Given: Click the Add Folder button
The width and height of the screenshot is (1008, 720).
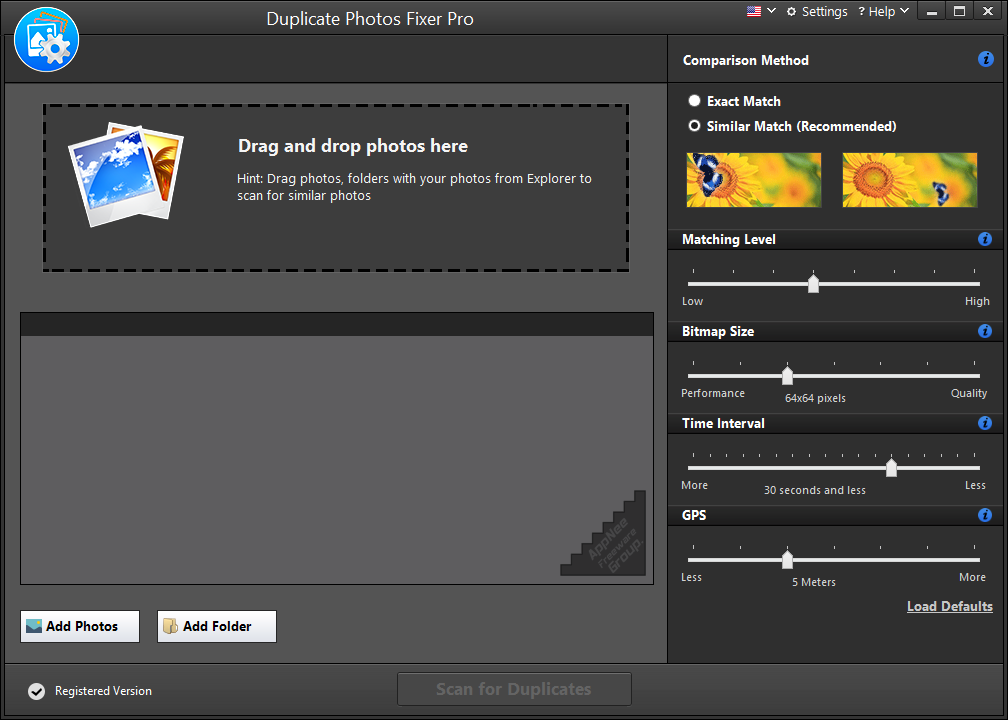Looking at the screenshot, I should pyautogui.click(x=216, y=626).
